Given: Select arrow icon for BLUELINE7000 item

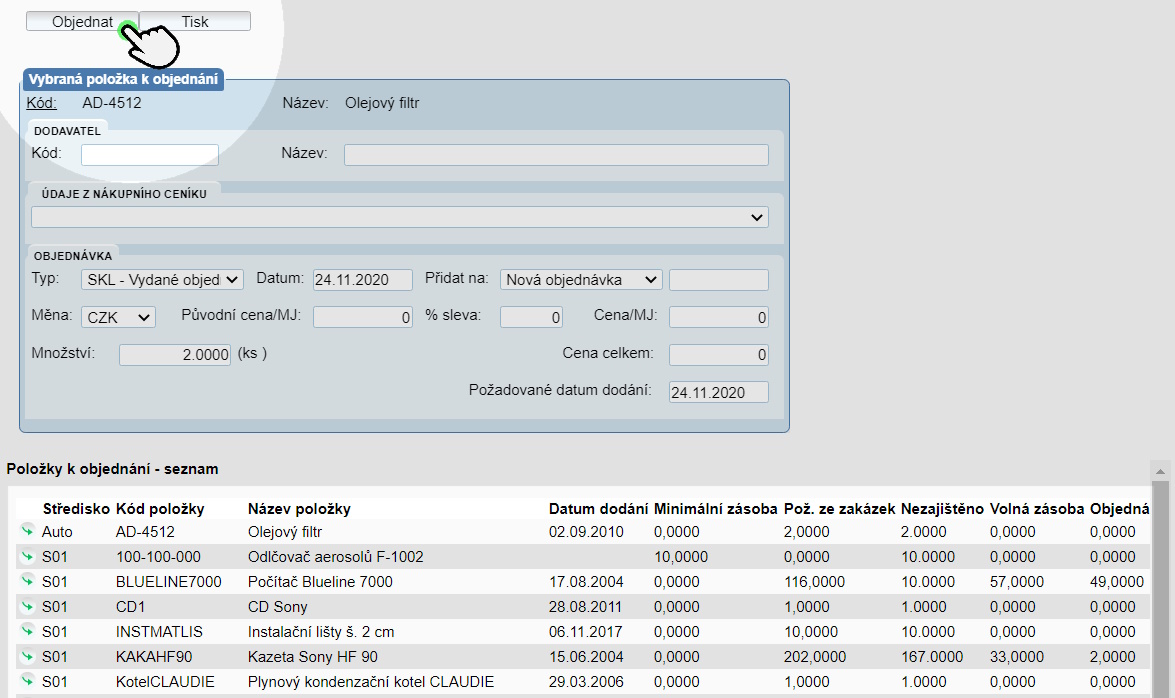Looking at the screenshot, I should 27,581.
